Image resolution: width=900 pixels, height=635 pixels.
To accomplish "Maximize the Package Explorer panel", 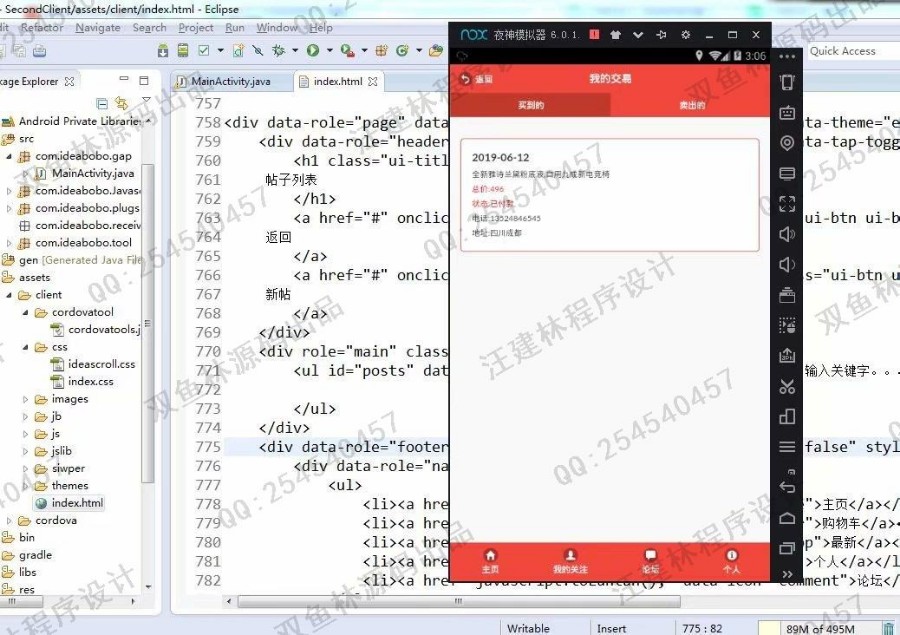I will click(144, 80).
